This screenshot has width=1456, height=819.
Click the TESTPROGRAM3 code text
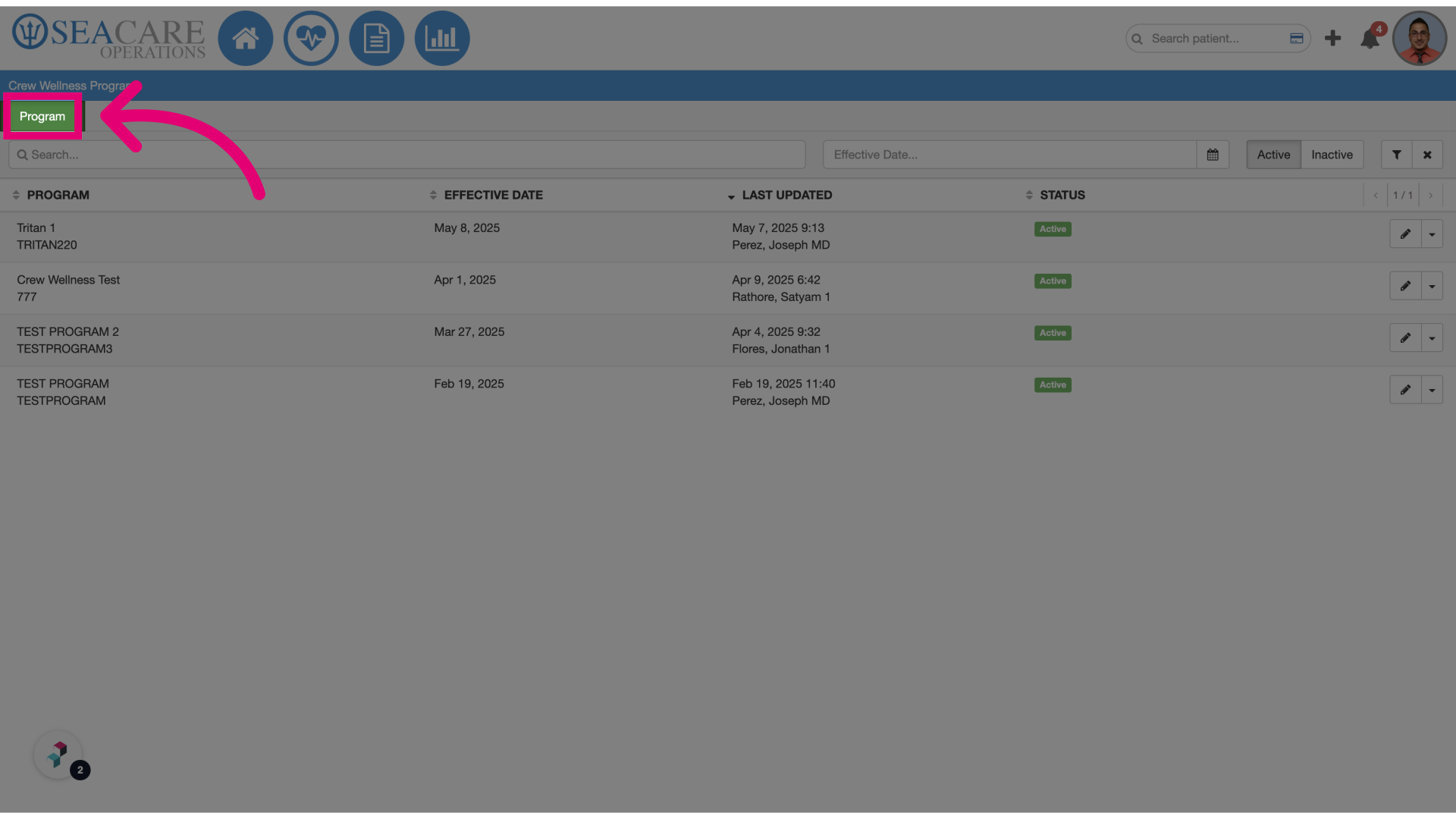click(64, 349)
